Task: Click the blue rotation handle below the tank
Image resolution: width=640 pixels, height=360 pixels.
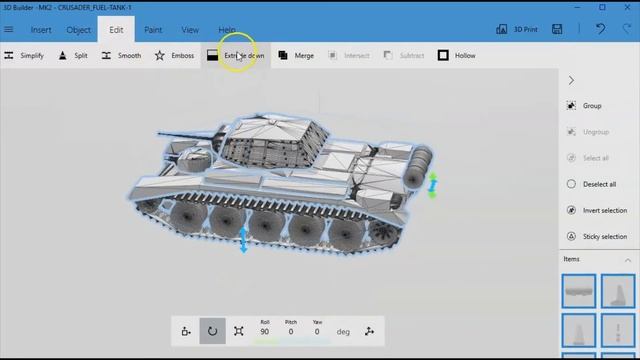Action: pos(243,240)
